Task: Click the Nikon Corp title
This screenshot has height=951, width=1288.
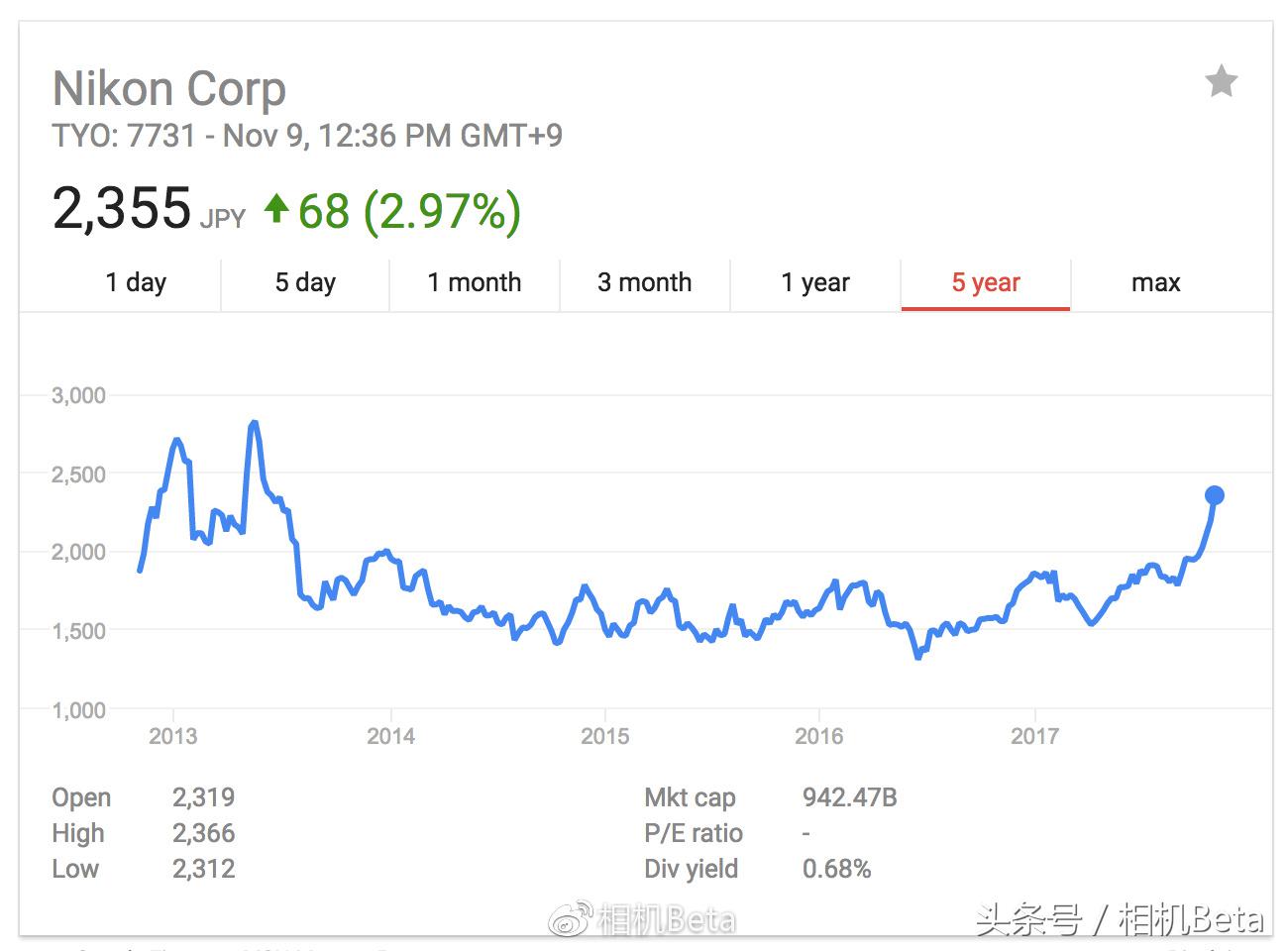Action: point(169,89)
